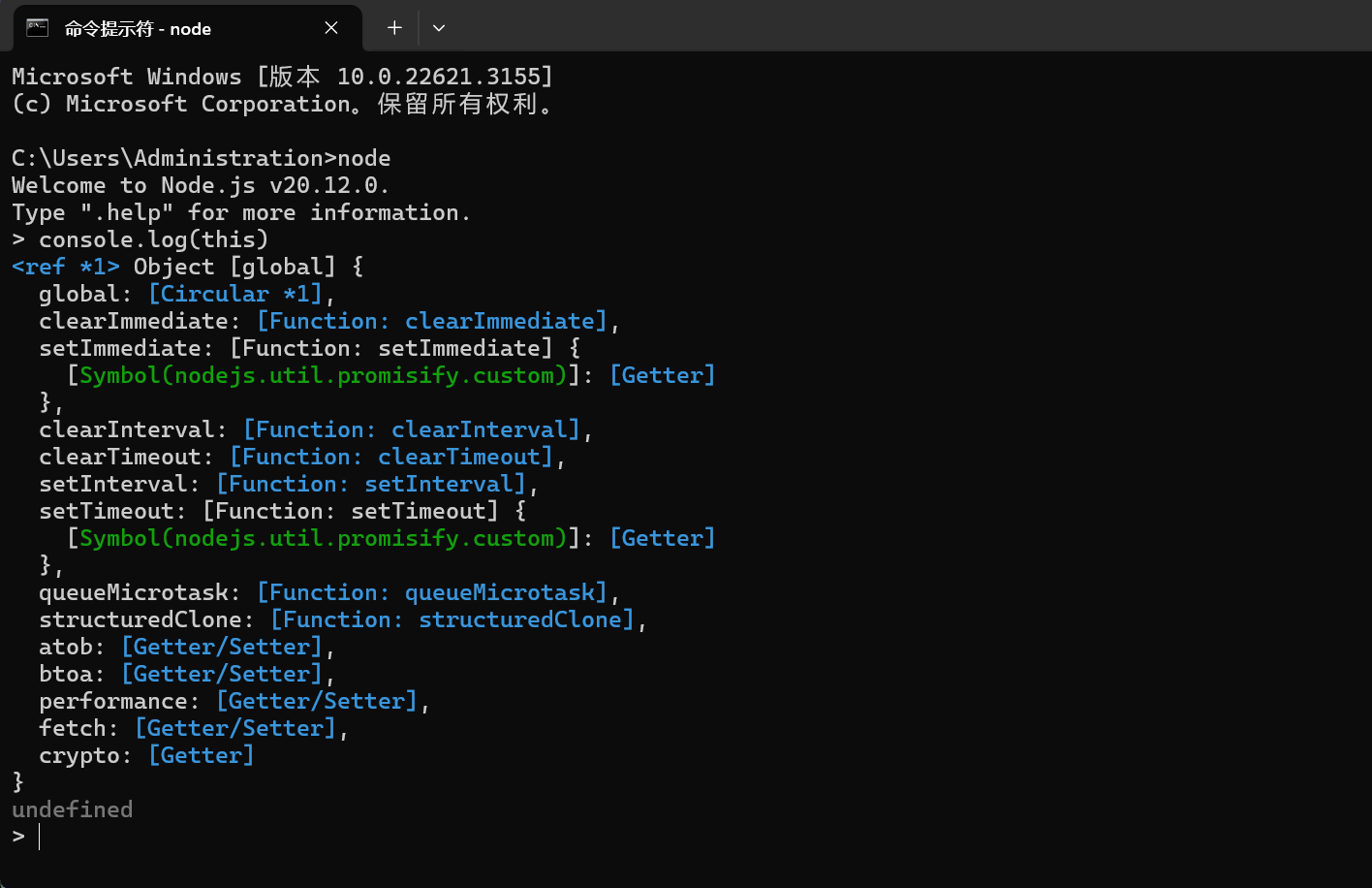1372x888 pixels.
Task: Click the "Object [global] {" text
Action: pyautogui.click(x=249, y=267)
